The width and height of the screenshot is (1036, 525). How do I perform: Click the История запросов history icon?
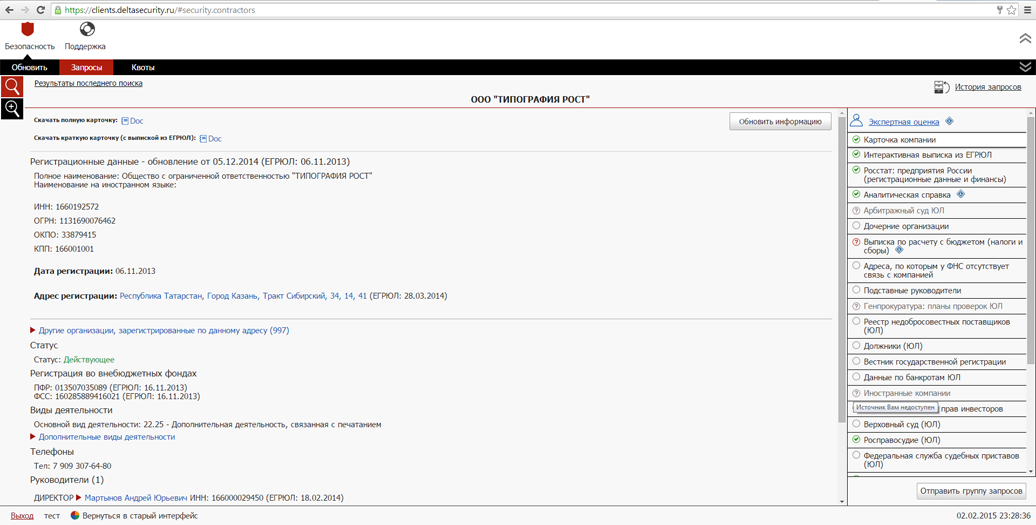942,87
